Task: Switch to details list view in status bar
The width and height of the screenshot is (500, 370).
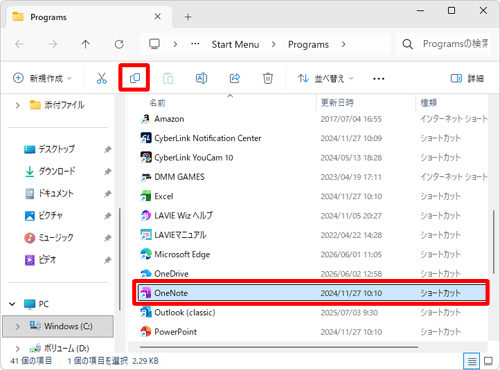Action: point(472,361)
